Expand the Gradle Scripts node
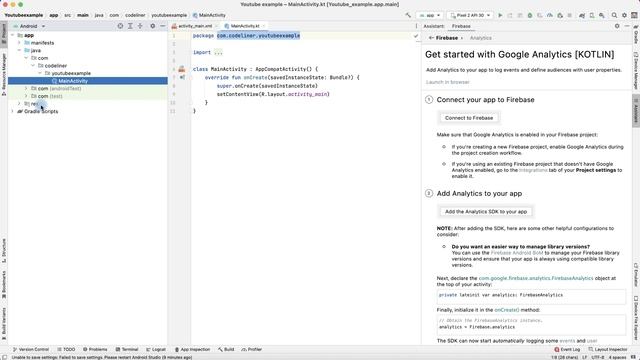Viewport: 640px width, 360px height. [x=12, y=111]
